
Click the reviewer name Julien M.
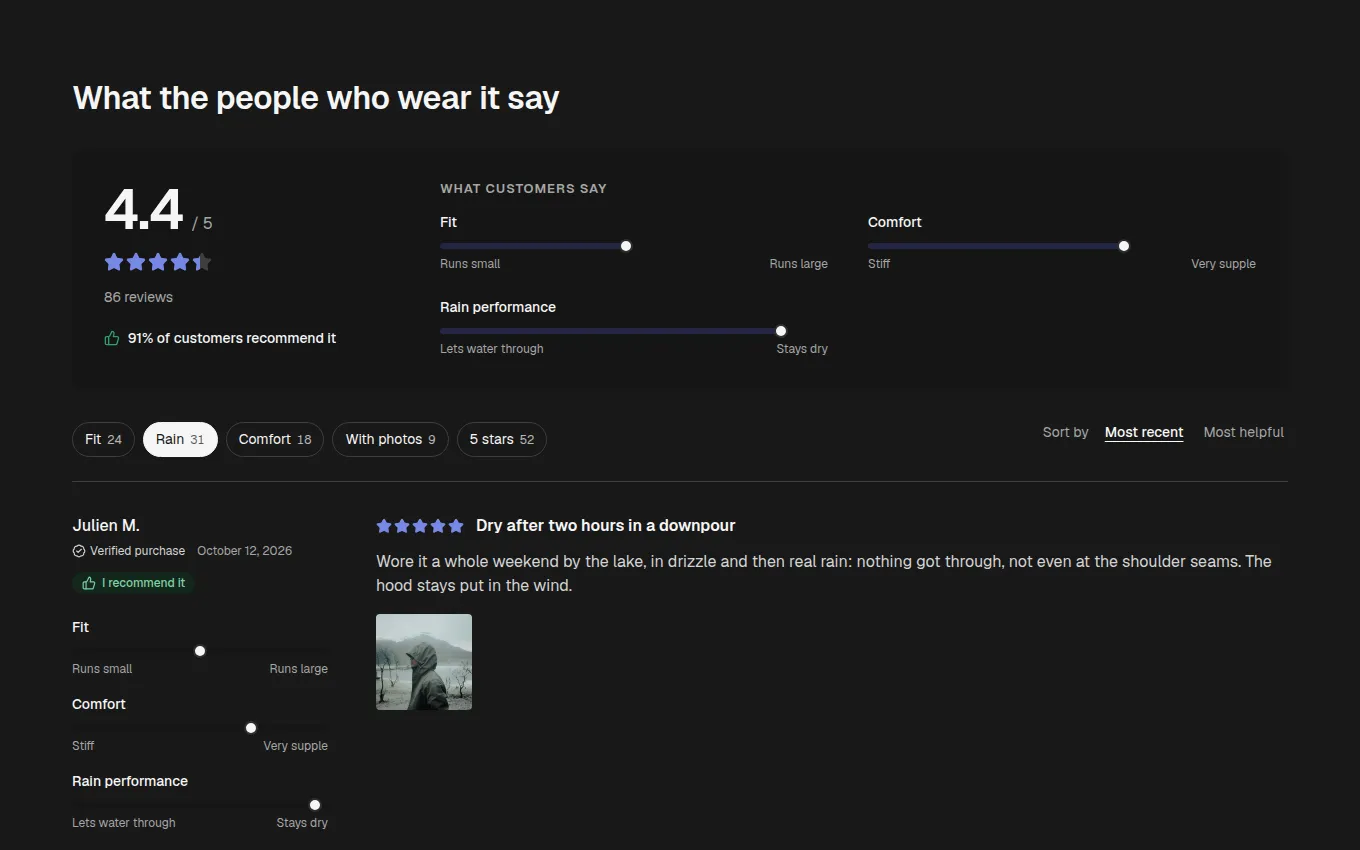pyautogui.click(x=106, y=525)
